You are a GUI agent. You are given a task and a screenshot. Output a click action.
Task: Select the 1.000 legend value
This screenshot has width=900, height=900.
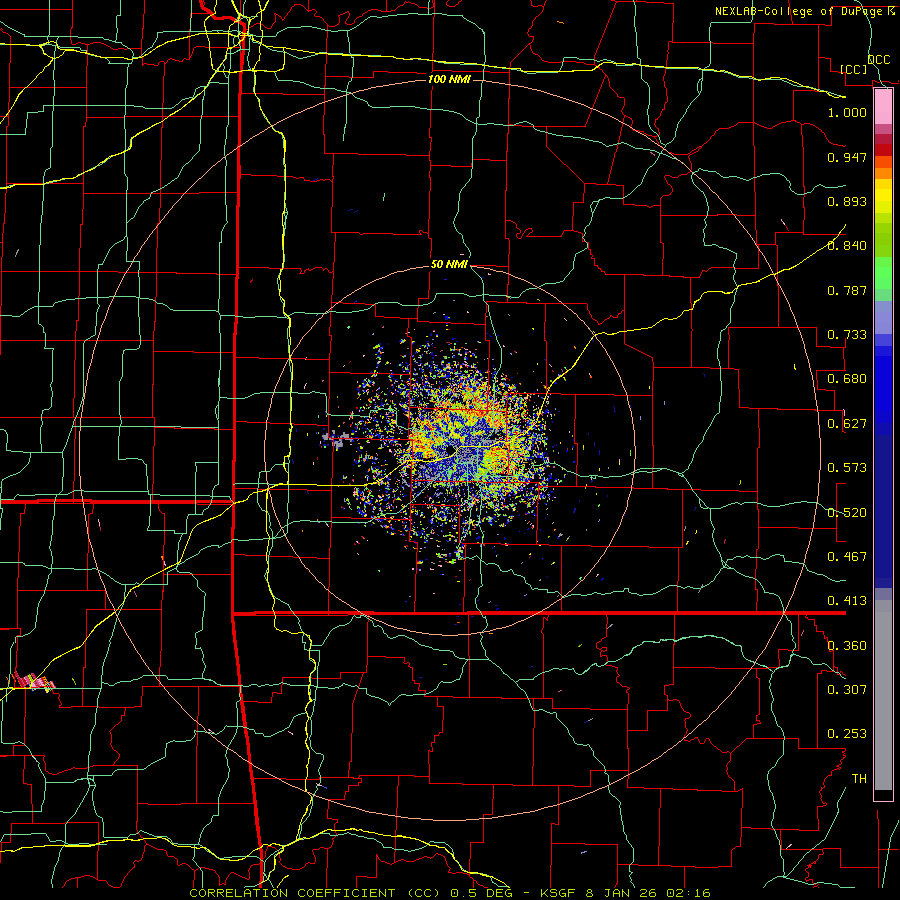pos(847,112)
